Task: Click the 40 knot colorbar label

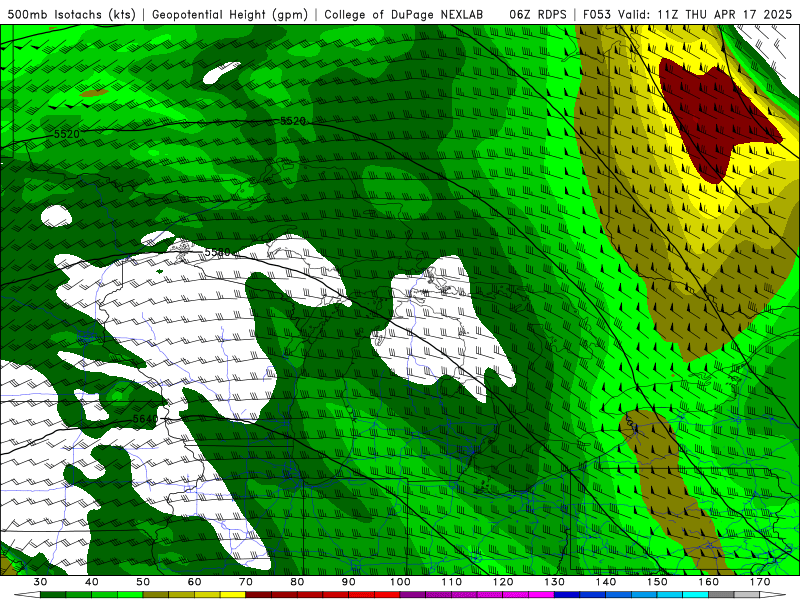Action: point(91,582)
